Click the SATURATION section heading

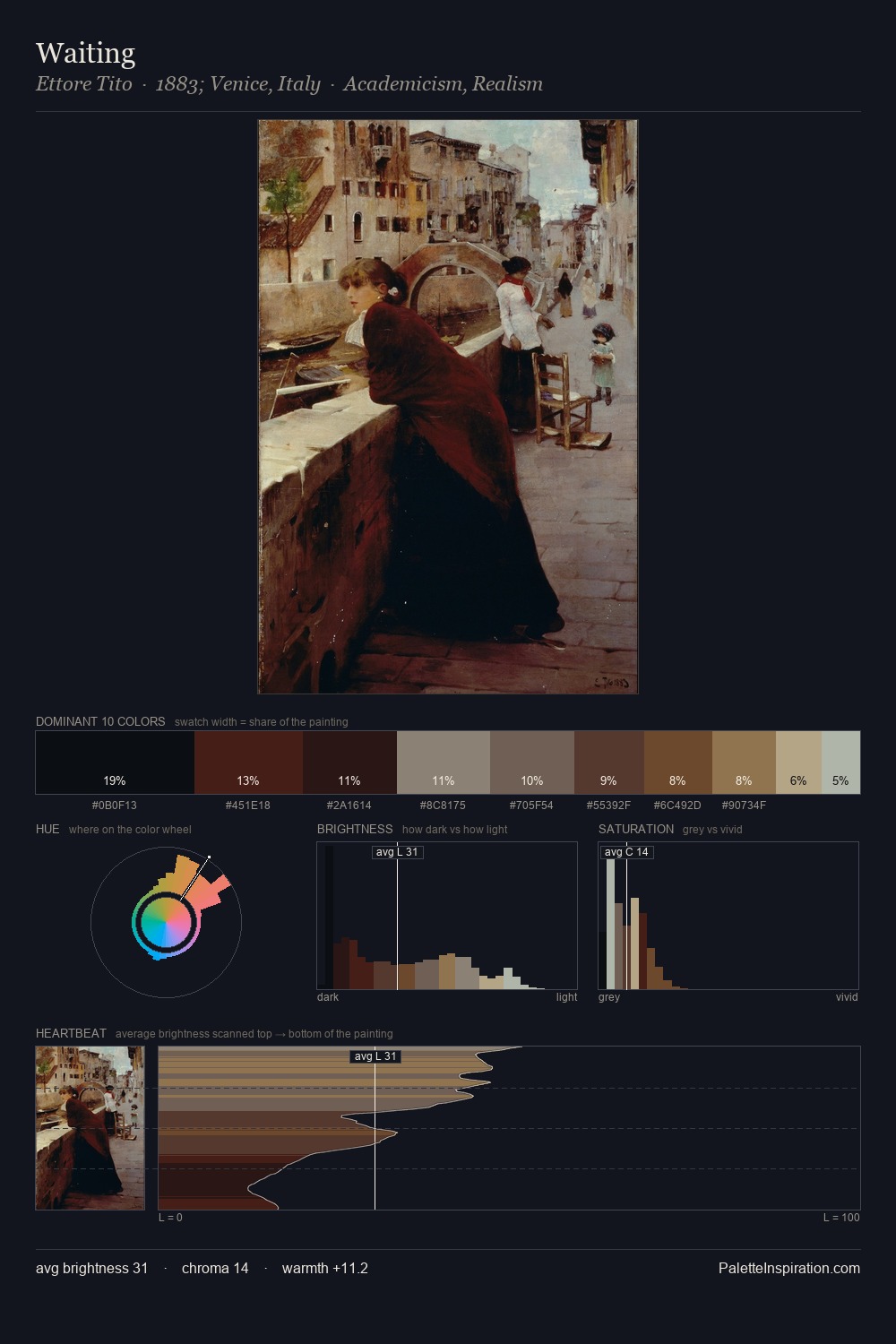636,829
